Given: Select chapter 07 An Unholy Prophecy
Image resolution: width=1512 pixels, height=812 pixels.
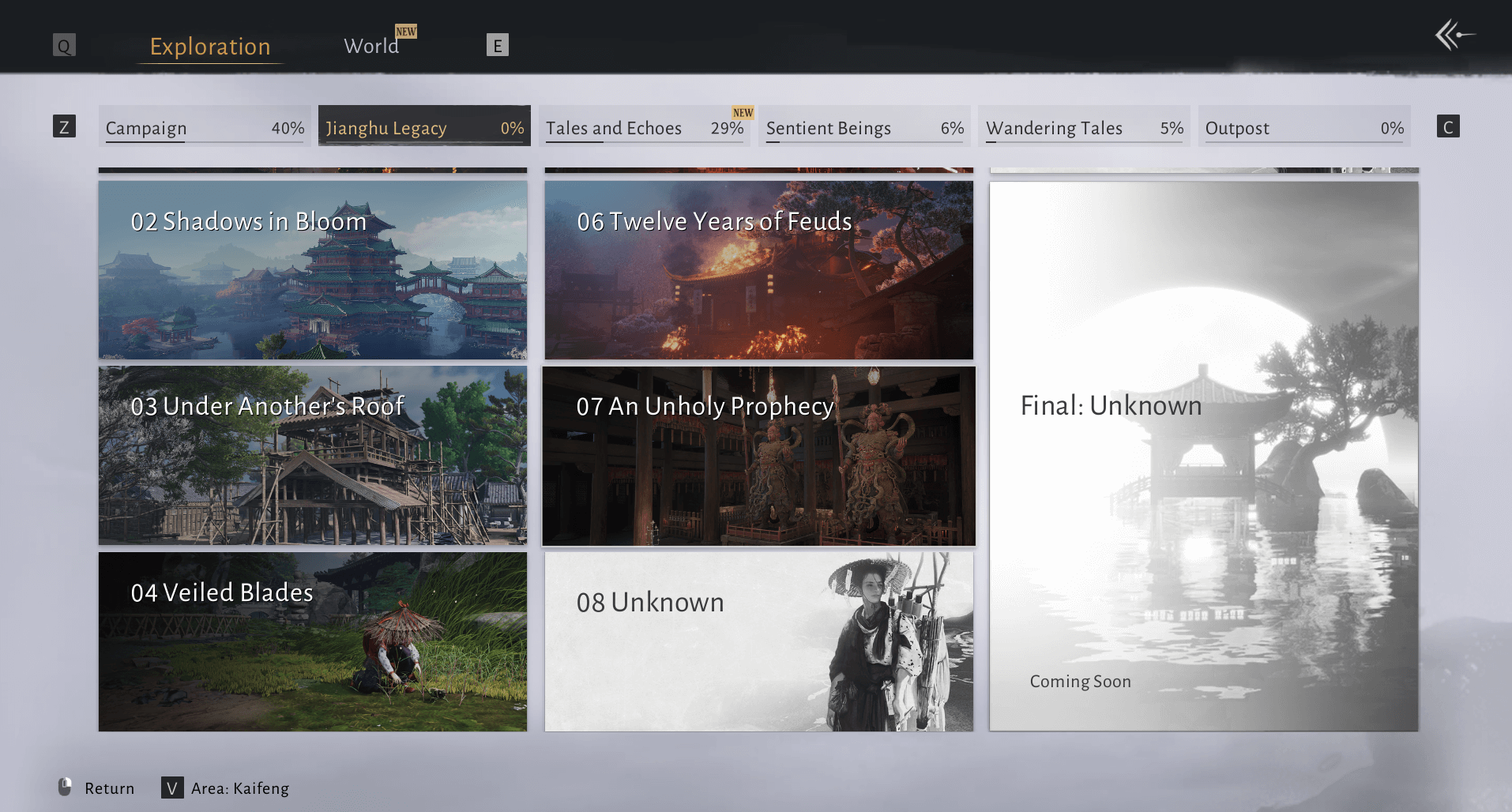Looking at the screenshot, I should click(758, 456).
